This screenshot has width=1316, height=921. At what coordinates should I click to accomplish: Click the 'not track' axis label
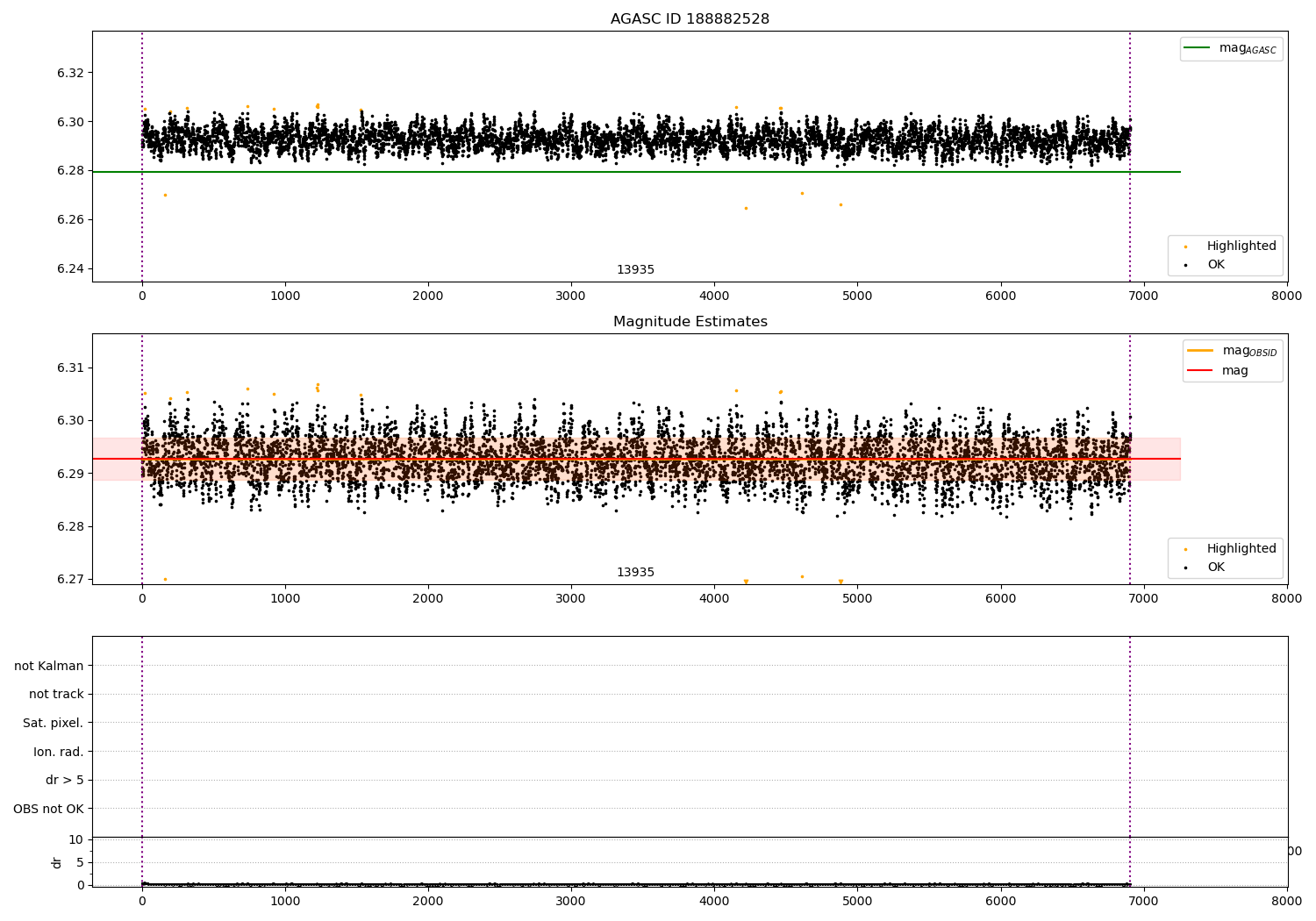coord(56,694)
